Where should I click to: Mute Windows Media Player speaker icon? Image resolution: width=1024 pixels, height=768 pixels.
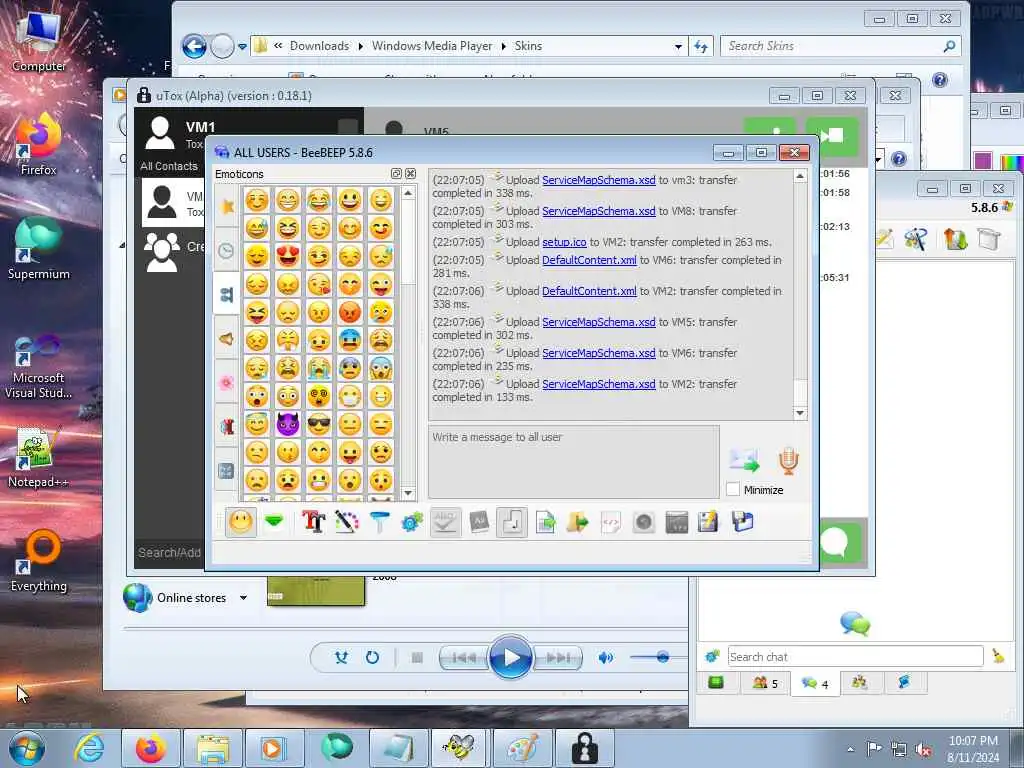[605, 657]
